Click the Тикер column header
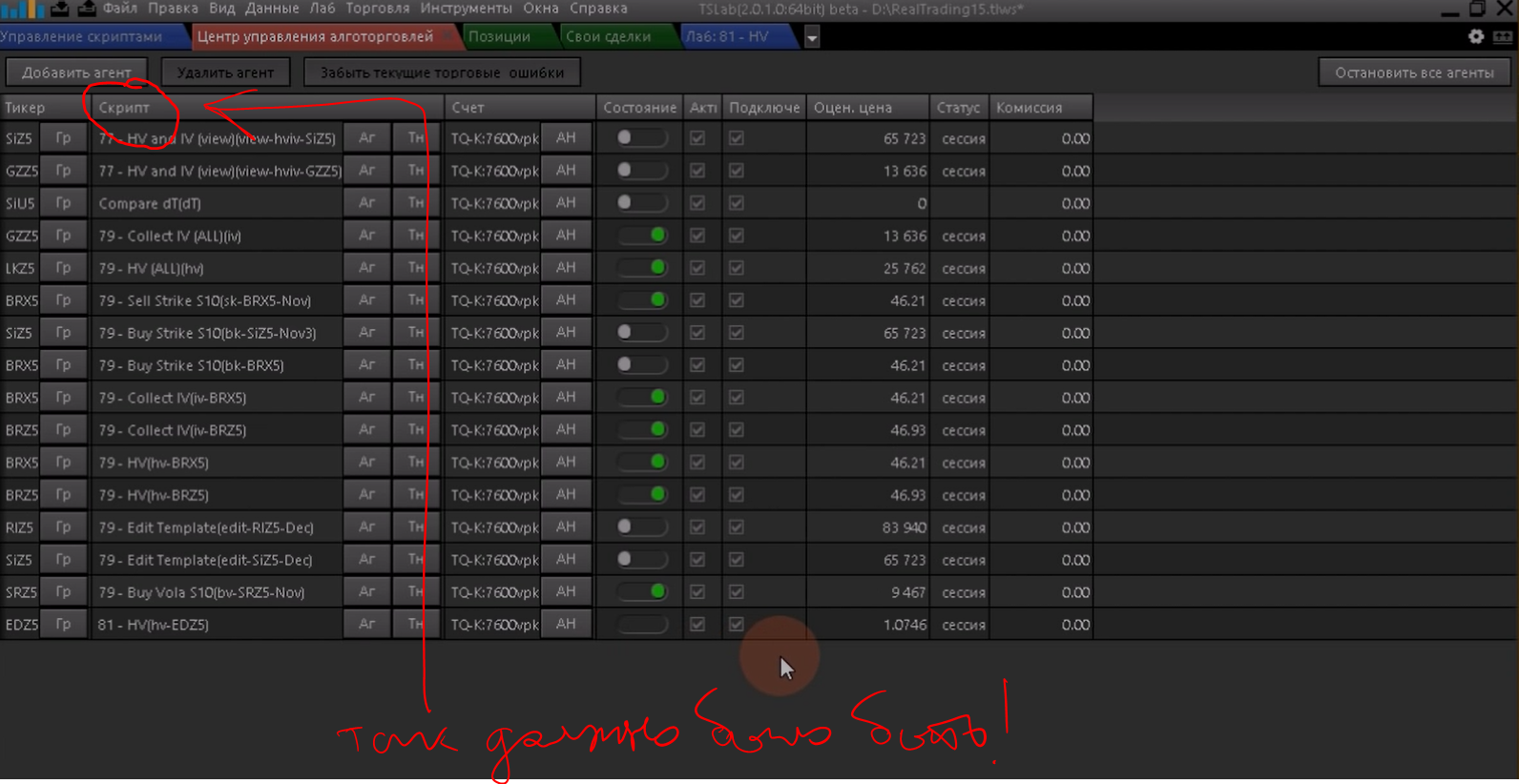Screen dimensions: 1519x784 (45, 108)
